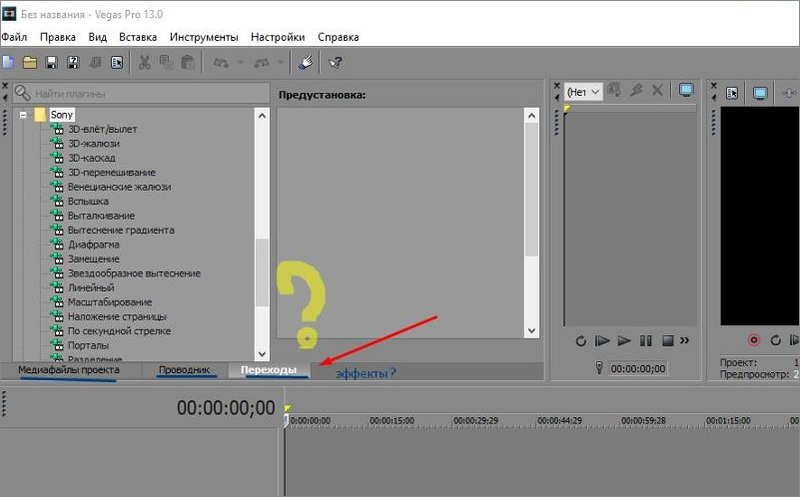This screenshot has height=497, width=800.
Task: Open the Правка menu
Action: [58, 37]
